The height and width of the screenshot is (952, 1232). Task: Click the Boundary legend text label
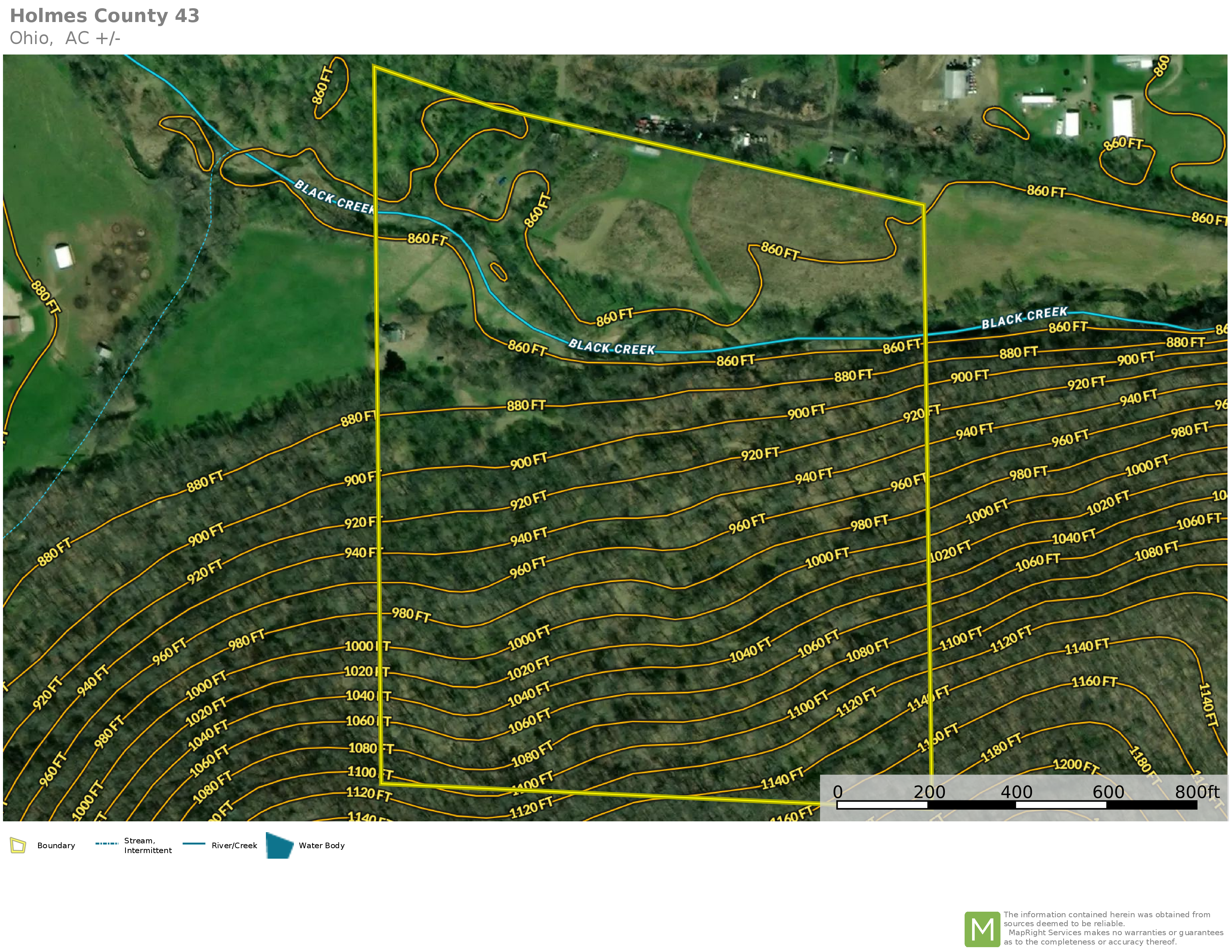56,845
